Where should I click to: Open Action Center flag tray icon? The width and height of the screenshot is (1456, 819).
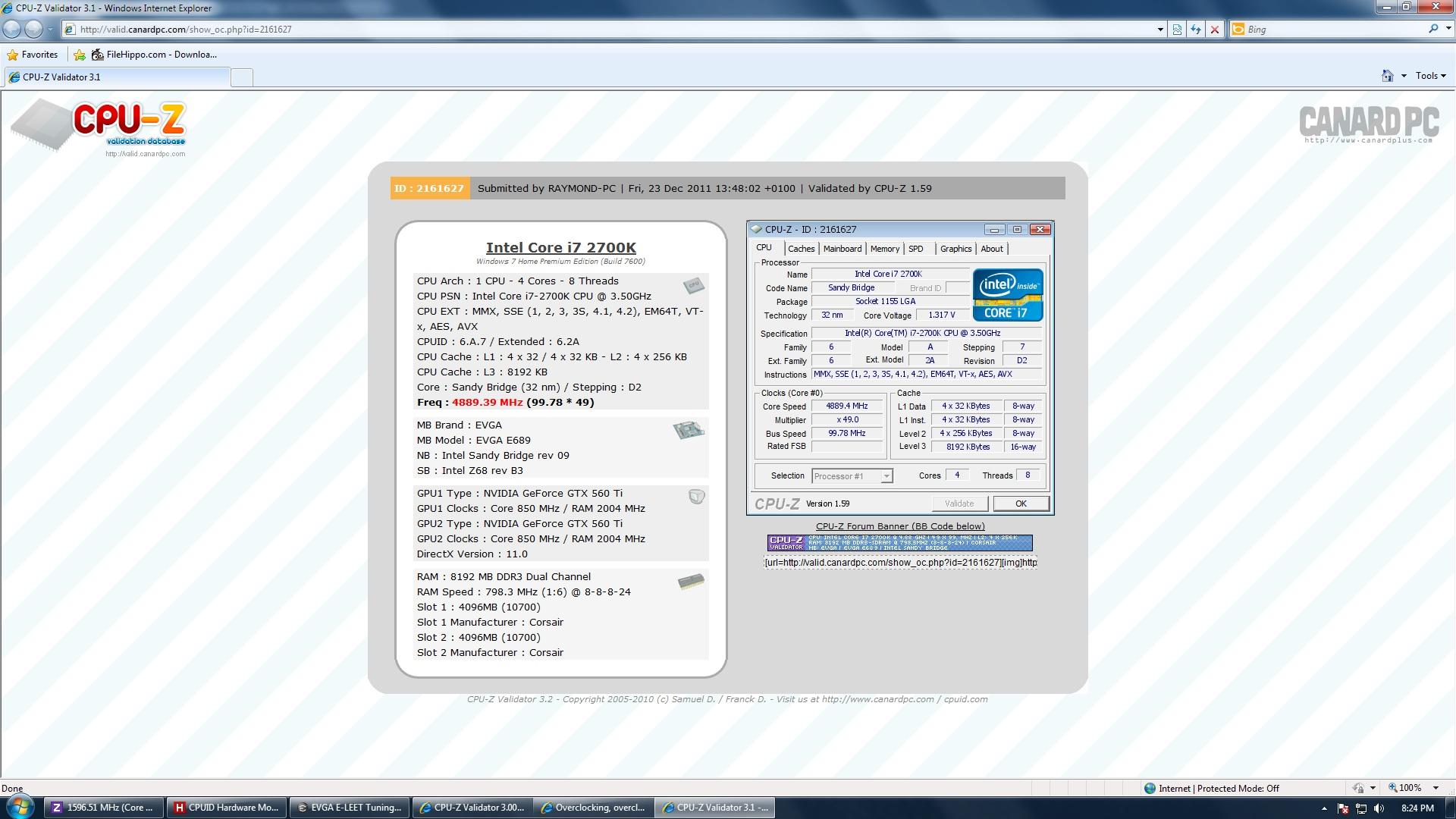[1343, 808]
